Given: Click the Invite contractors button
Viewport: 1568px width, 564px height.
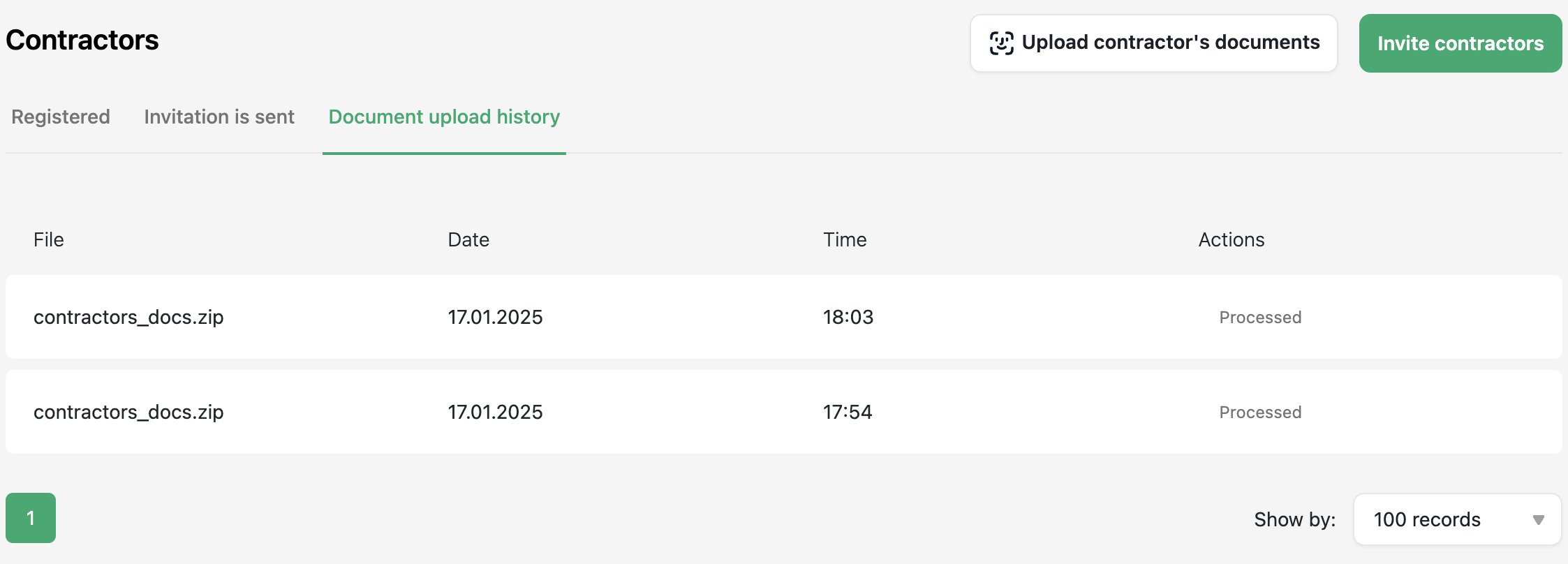Looking at the screenshot, I should (x=1460, y=43).
